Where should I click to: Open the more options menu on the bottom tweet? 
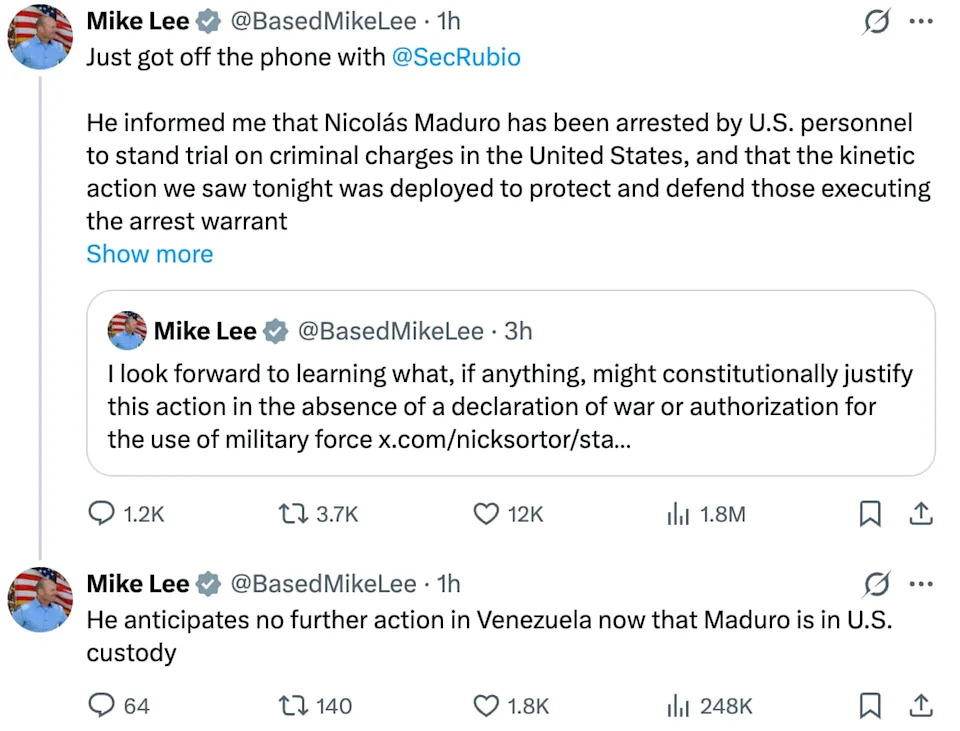(922, 584)
